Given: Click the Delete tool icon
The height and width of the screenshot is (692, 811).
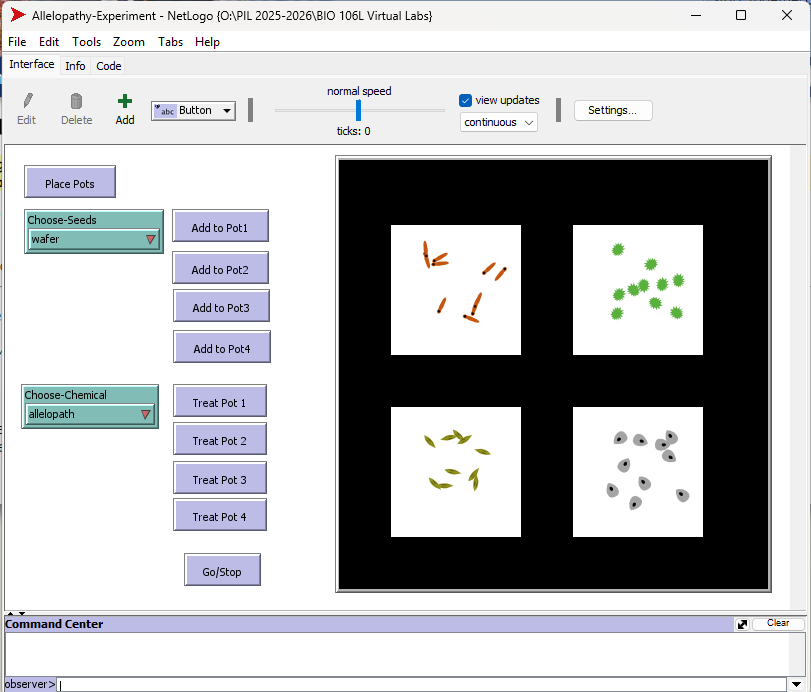Looking at the screenshot, I should (x=76, y=101).
